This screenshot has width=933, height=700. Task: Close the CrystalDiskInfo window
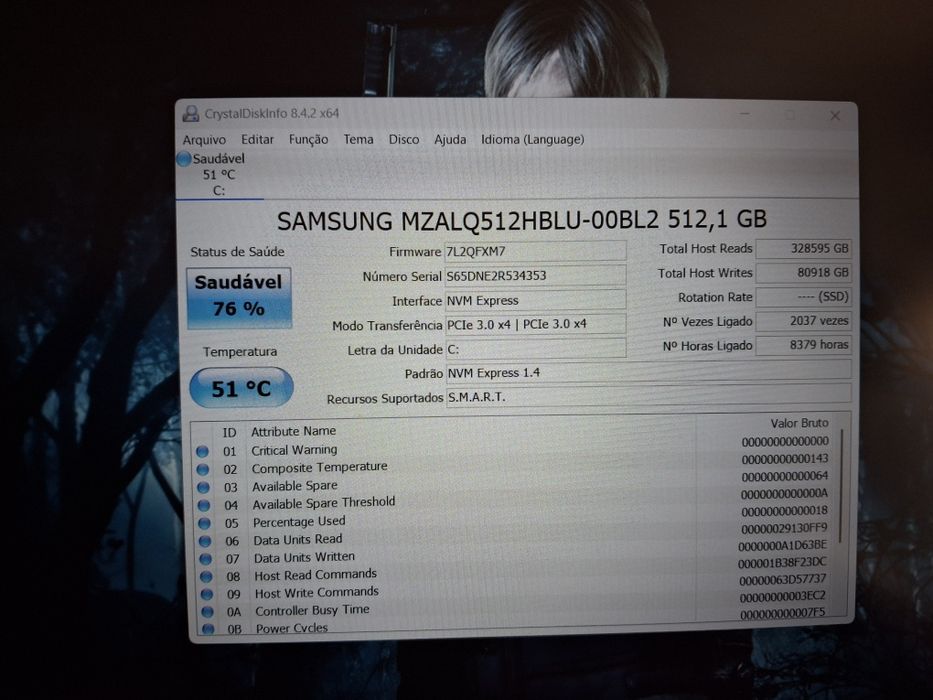click(x=835, y=115)
